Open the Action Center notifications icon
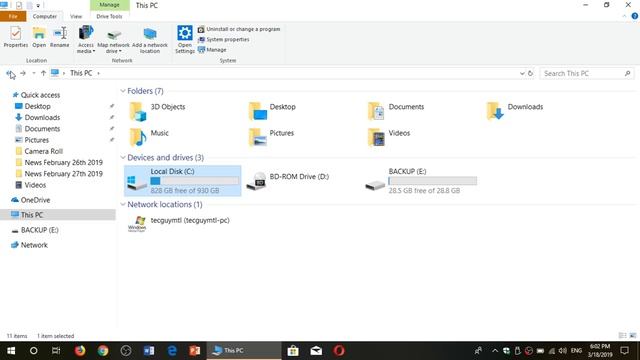Viewport: 640px width, 360px height. point(624,351)
